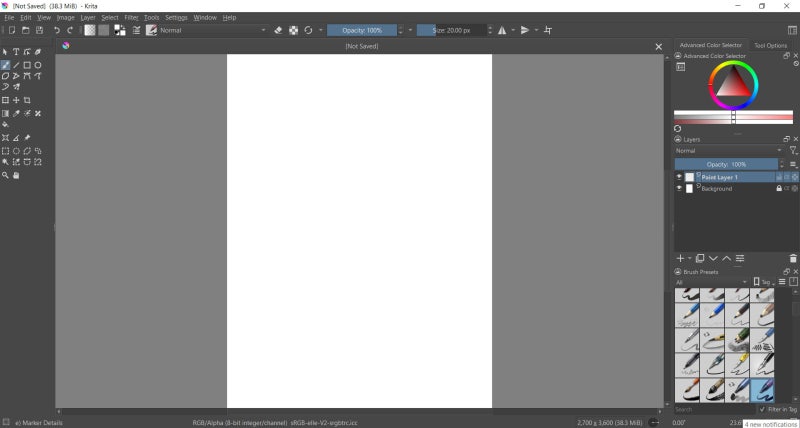Select the Calligraphy tool
This screenshot has width=800, height=428.
pos(38,52)
